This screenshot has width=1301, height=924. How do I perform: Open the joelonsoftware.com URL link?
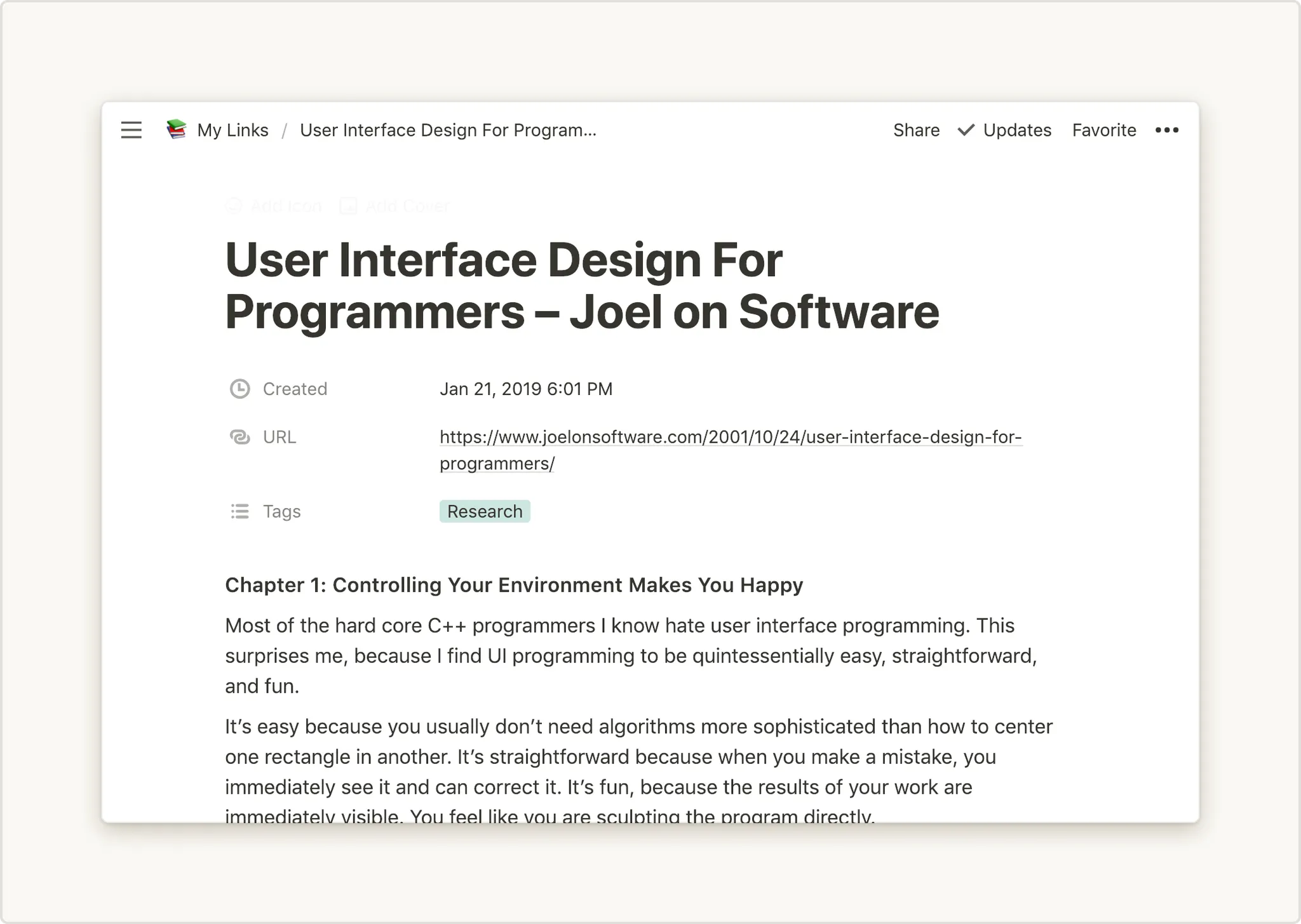(x=731, y=437)
